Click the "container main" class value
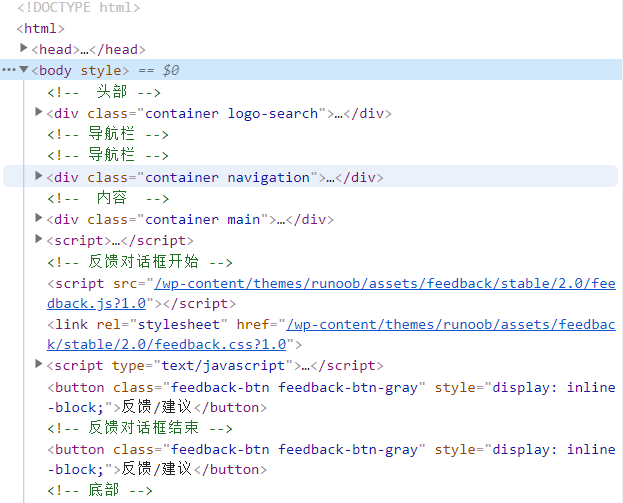This screenshot has height=503, width=623. click(x=202, y=219)
